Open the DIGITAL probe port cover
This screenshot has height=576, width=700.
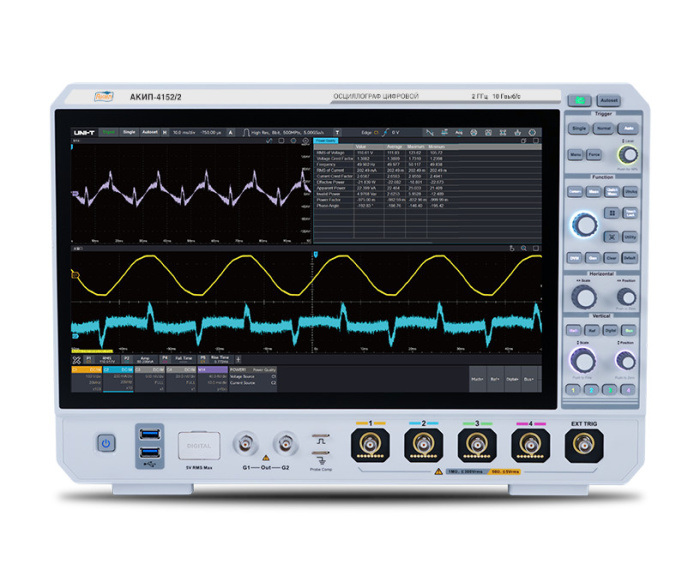[199, 446]
